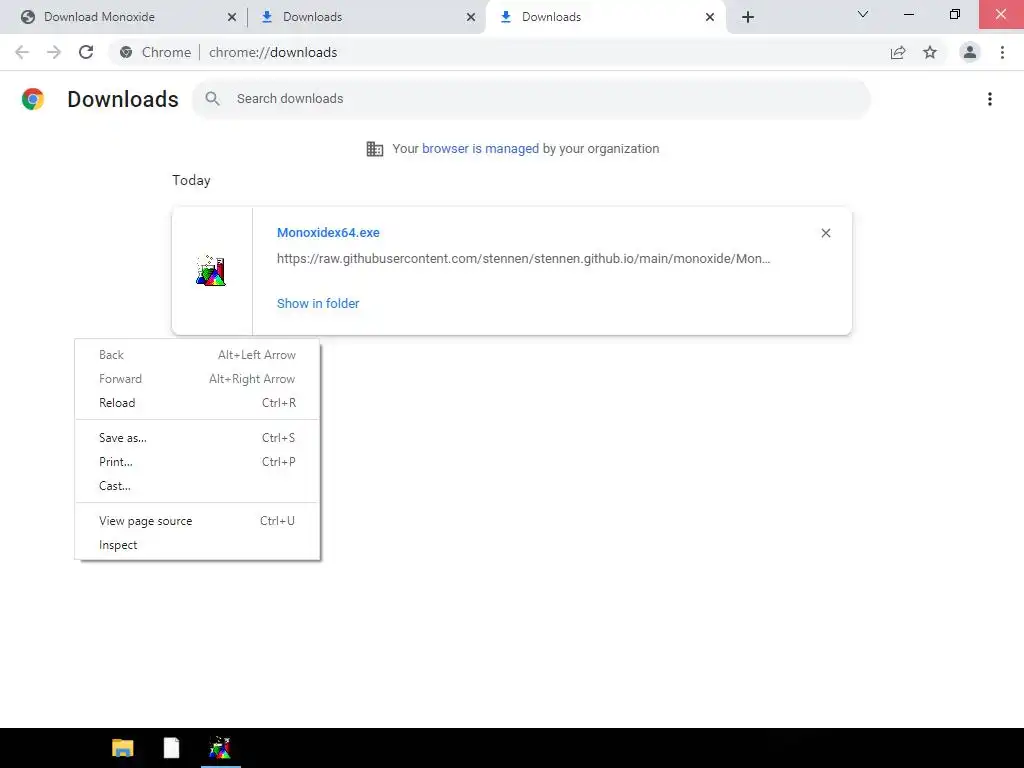This screenshot has width=1024, height=768.
Task: Open the Downloads page more actions menu
Action: click(x=990, y=99)
